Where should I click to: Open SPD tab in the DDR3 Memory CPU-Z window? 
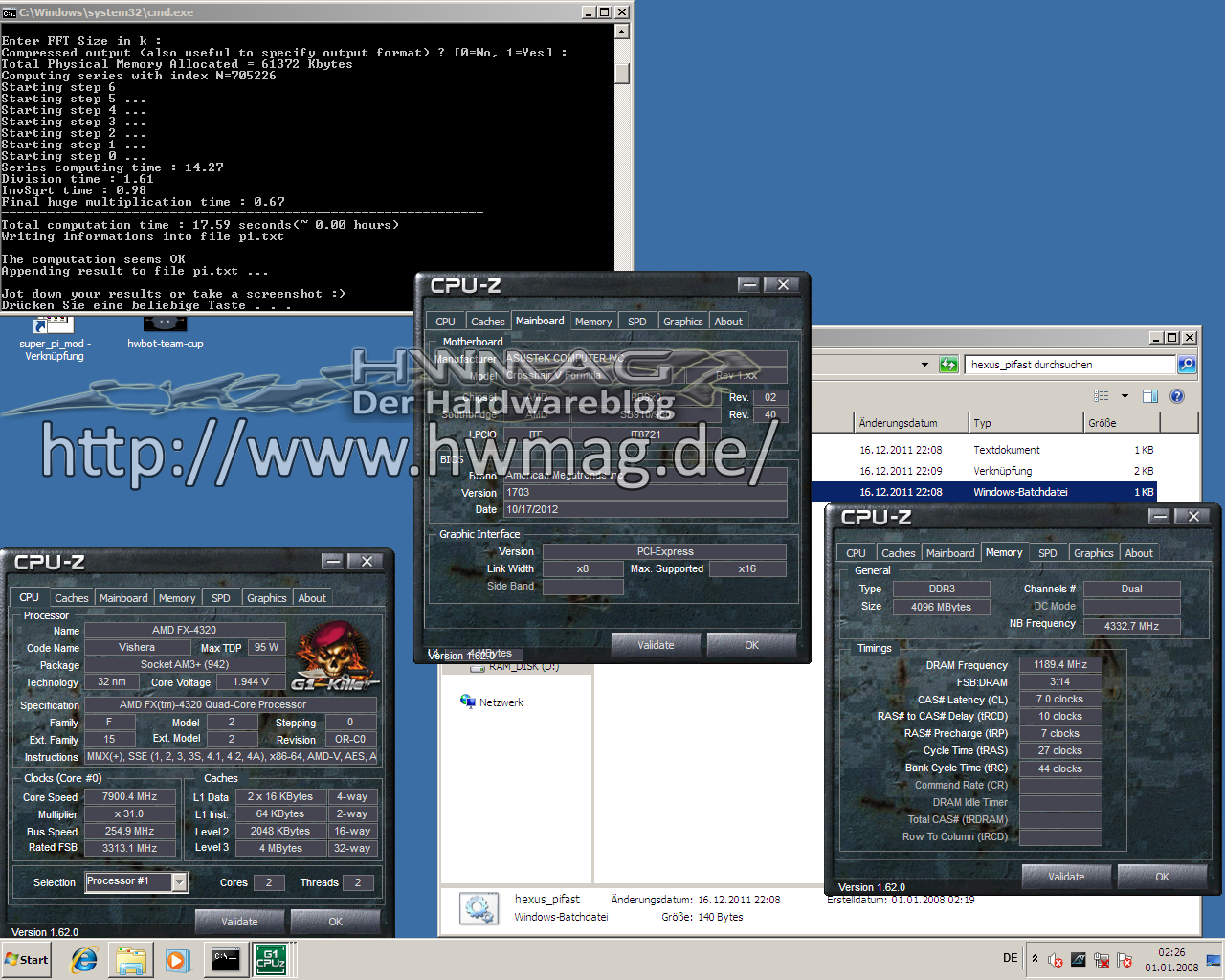1048,553
